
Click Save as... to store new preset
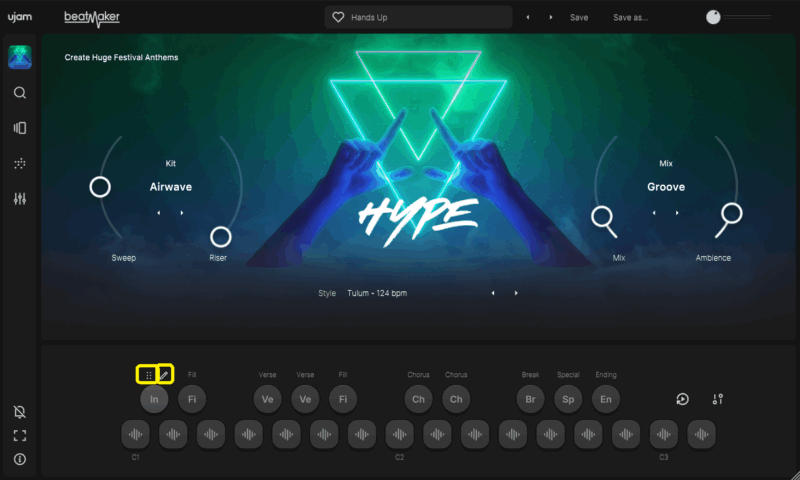coord(630,17)
